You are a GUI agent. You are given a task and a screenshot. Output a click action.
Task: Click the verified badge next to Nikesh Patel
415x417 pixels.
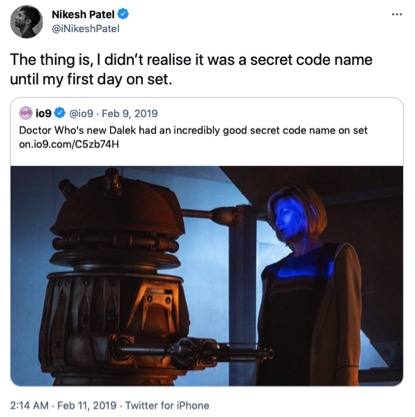click(124, 14)
